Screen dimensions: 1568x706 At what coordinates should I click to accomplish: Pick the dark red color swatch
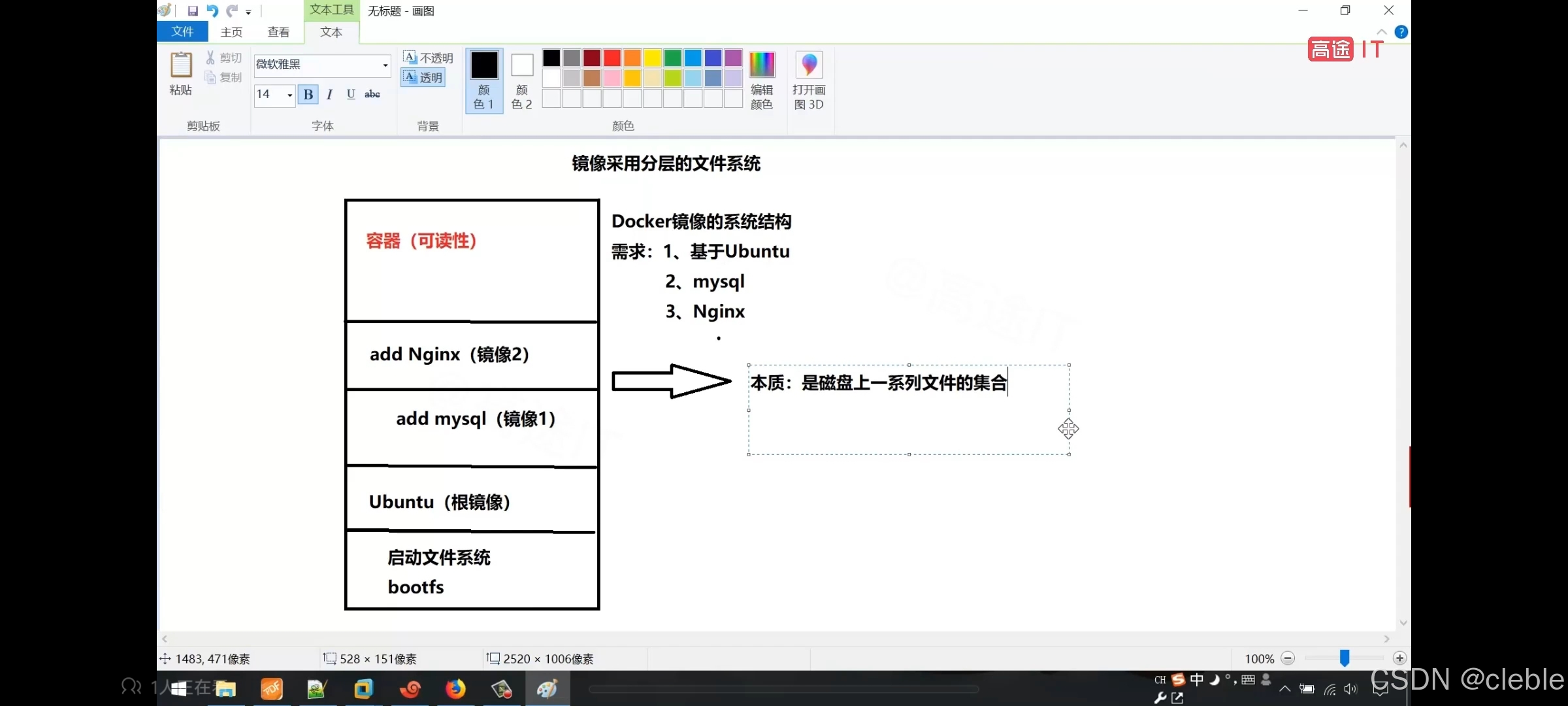(592, 58)
